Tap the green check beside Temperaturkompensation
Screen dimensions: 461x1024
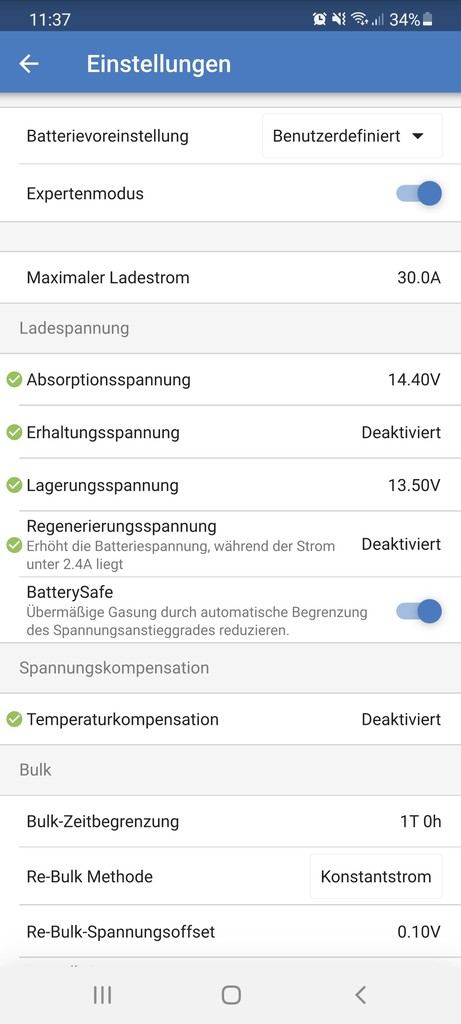[14, 720]
